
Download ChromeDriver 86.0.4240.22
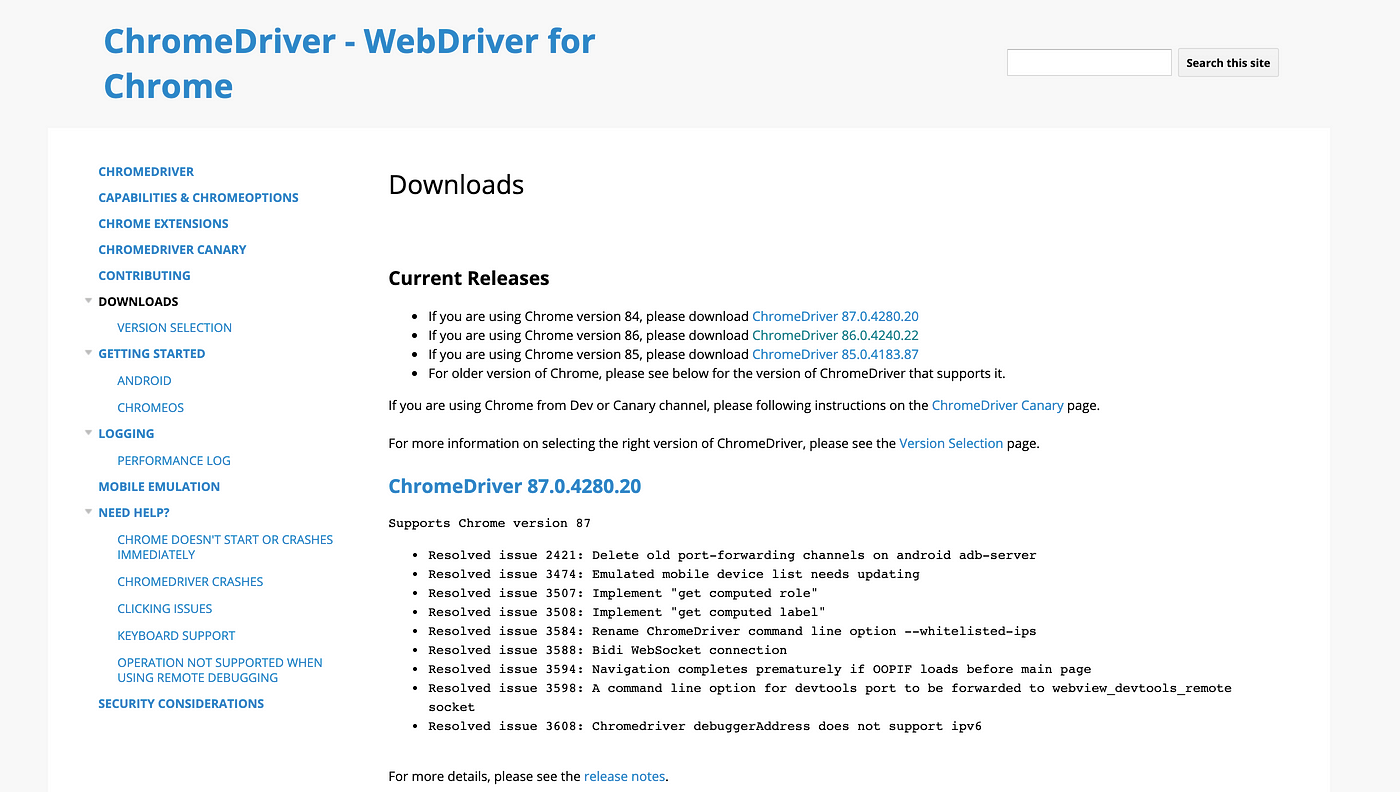tap(835, 335)
